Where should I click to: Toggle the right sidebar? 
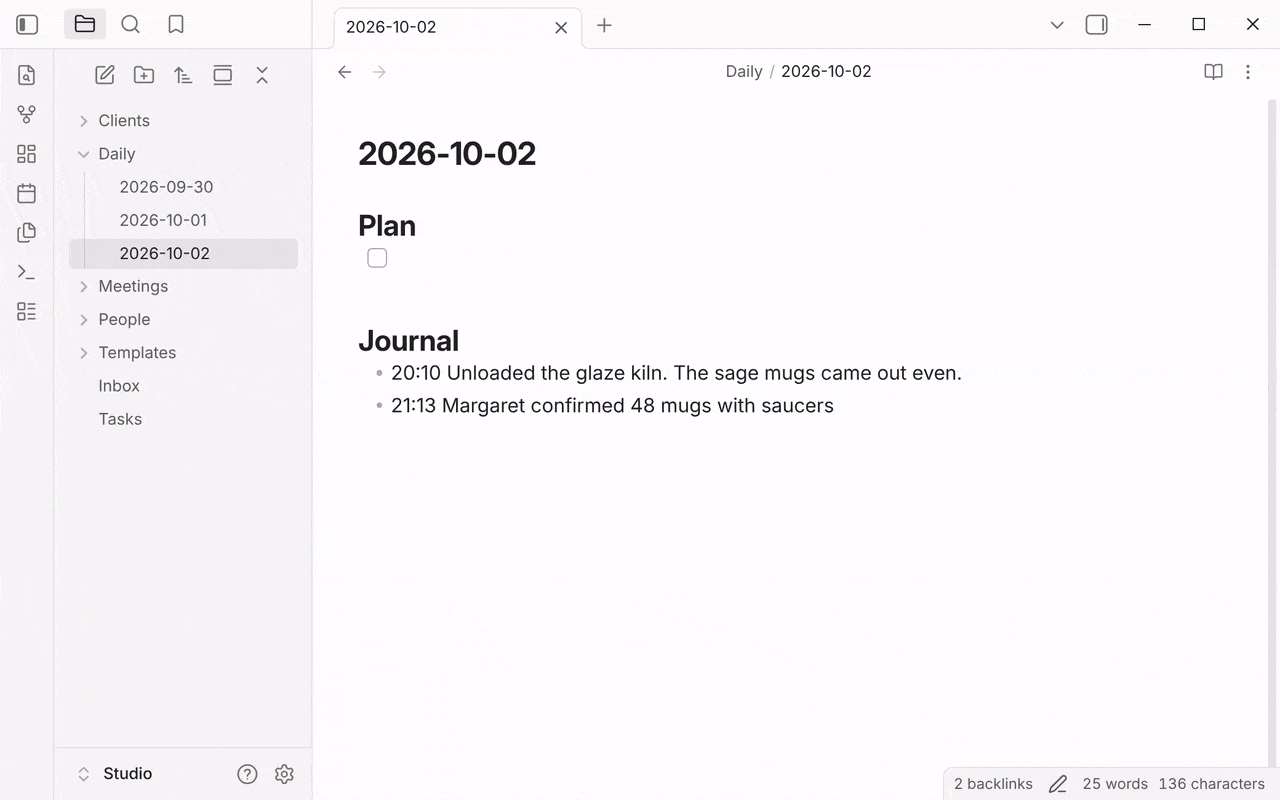point(1097,25)
